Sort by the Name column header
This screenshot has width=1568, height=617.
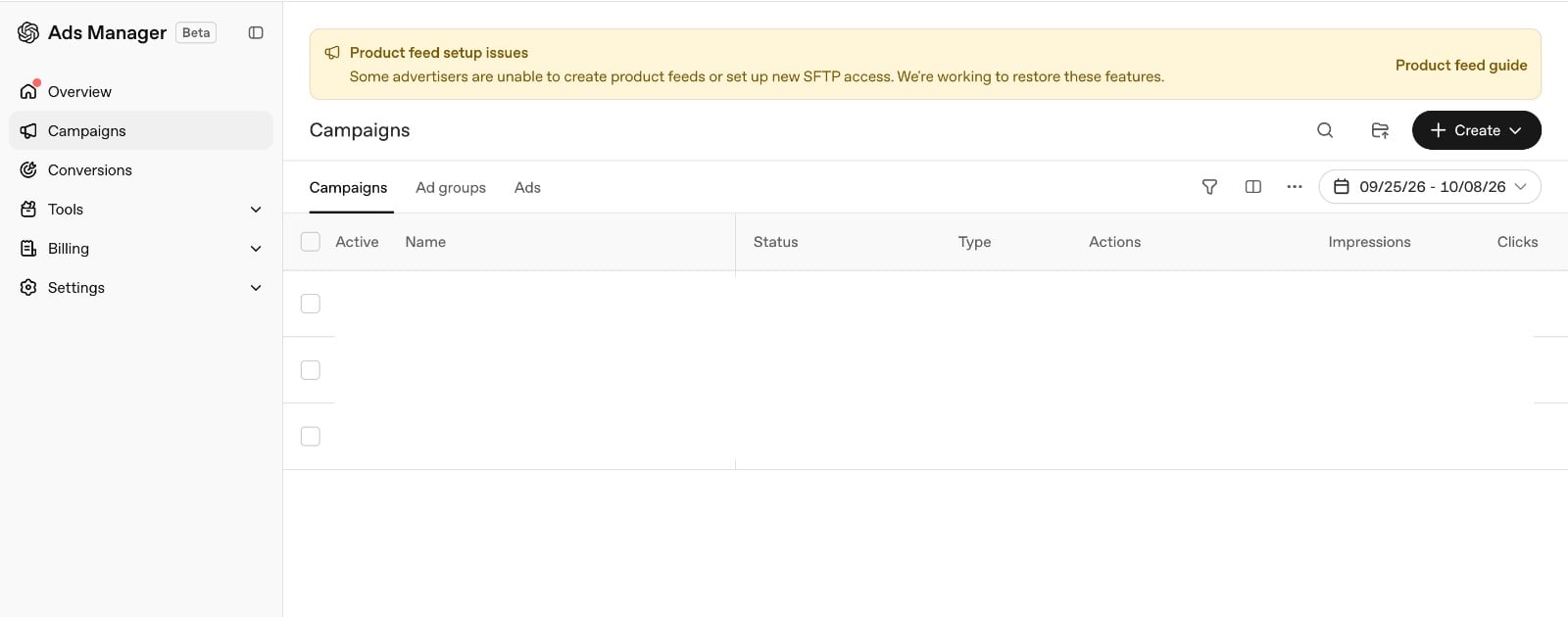pyautogui.click(x=425, y=242)
